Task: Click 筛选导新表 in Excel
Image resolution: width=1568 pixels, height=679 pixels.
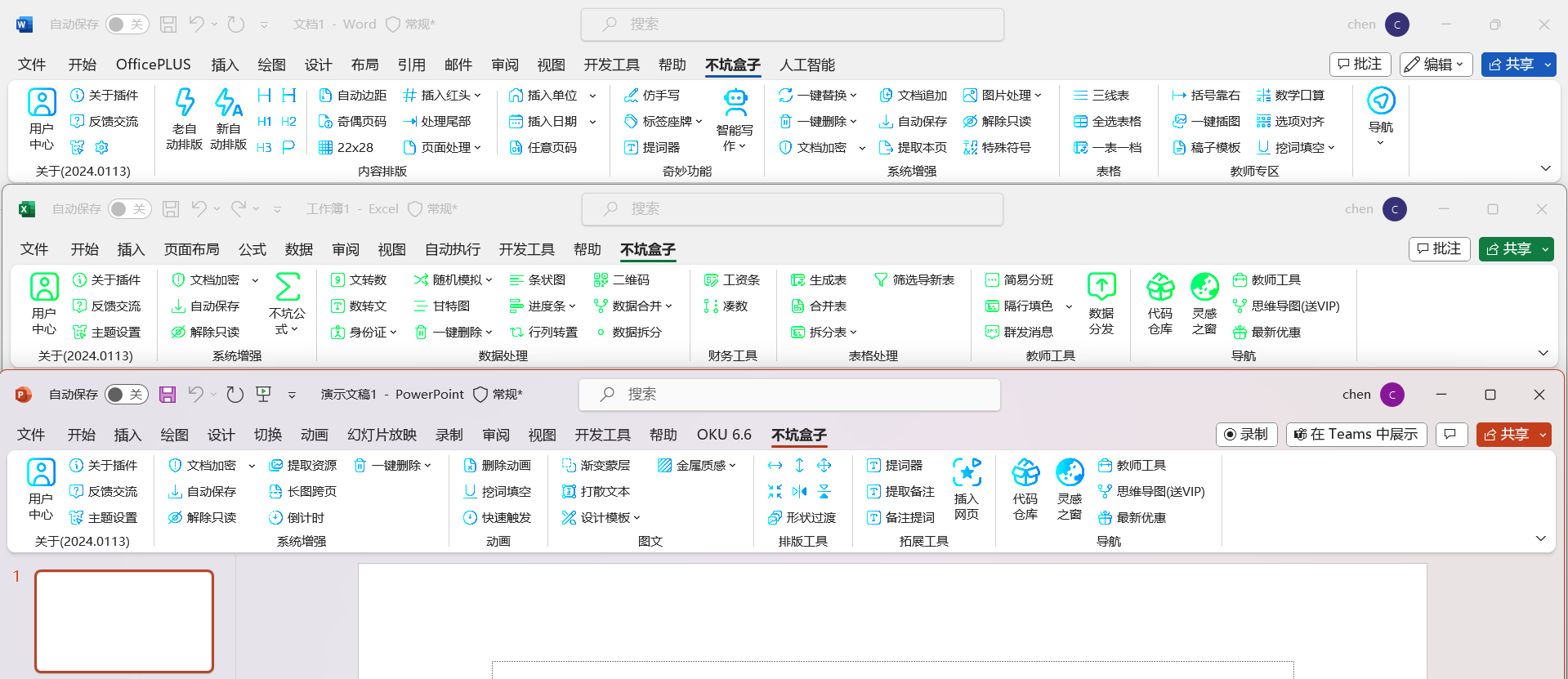Action: click(914, 279)
